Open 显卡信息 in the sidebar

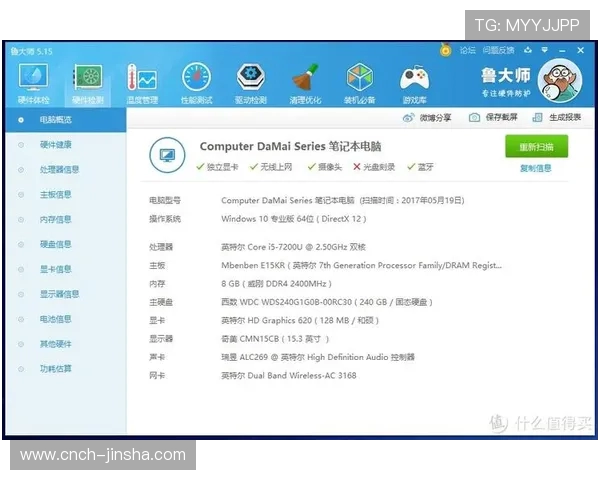tap(55, 269)
